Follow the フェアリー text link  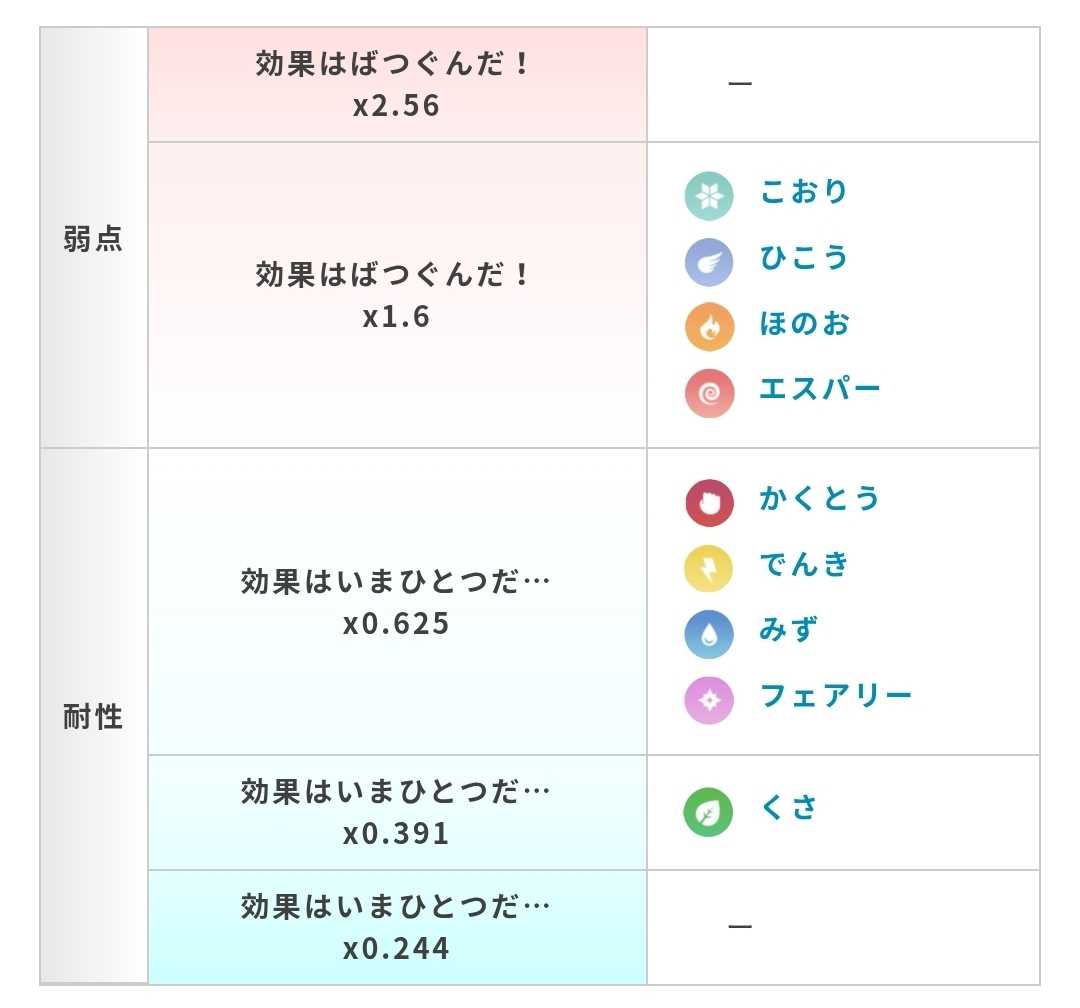tap(835, 695)
